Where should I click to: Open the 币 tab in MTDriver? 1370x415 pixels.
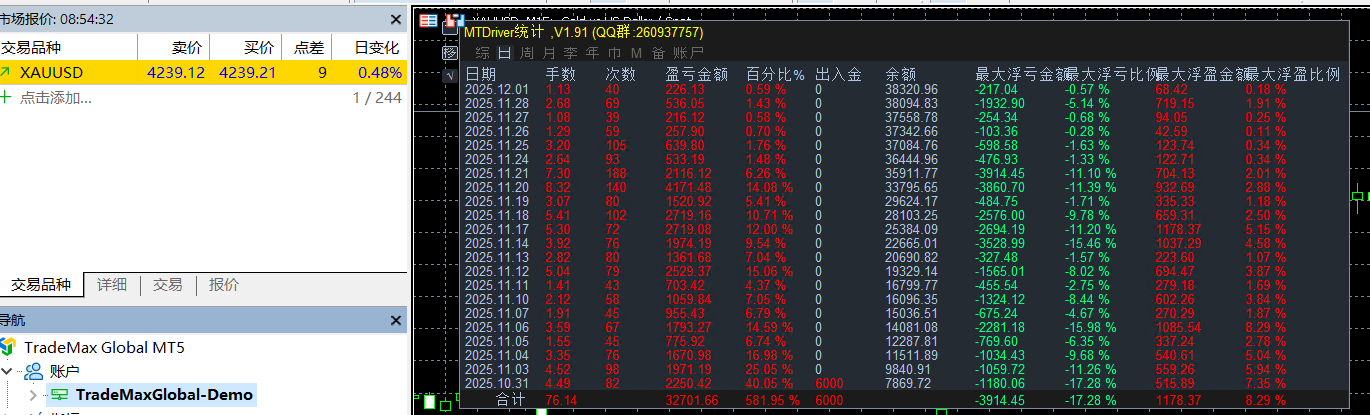pos(614,53)
